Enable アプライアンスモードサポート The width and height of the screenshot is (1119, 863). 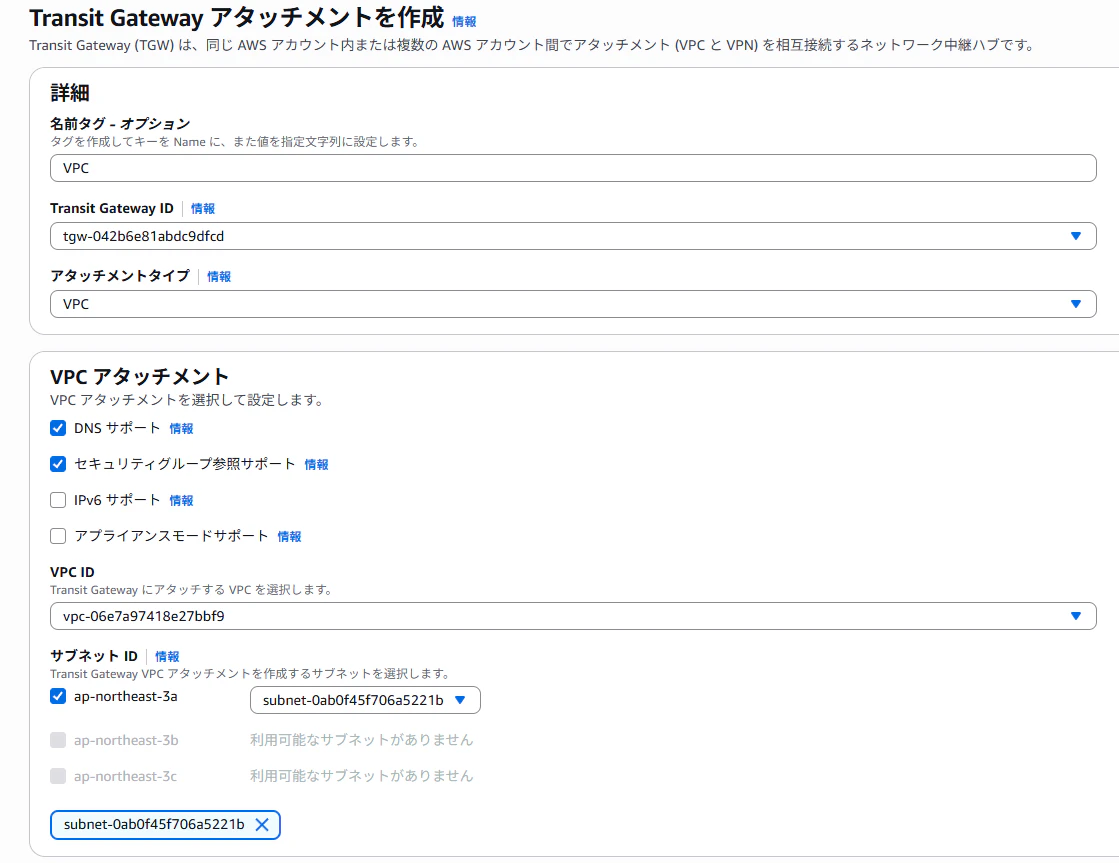(x=57, y=536)
